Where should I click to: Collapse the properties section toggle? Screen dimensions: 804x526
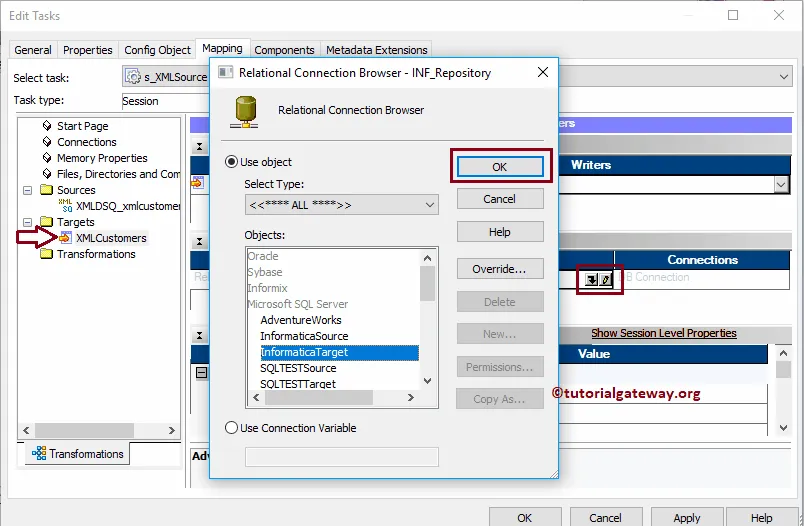pyautogui.click(x=199, y=336)
